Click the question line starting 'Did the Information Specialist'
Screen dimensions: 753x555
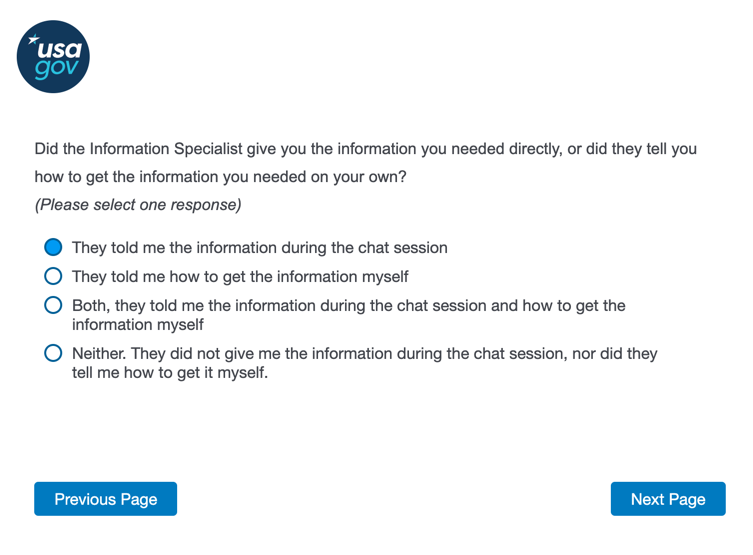[x=365, y=149]
